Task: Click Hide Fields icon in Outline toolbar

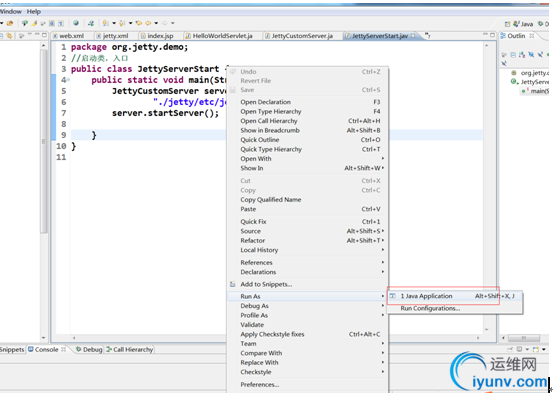Action: [x=531, y=55]
